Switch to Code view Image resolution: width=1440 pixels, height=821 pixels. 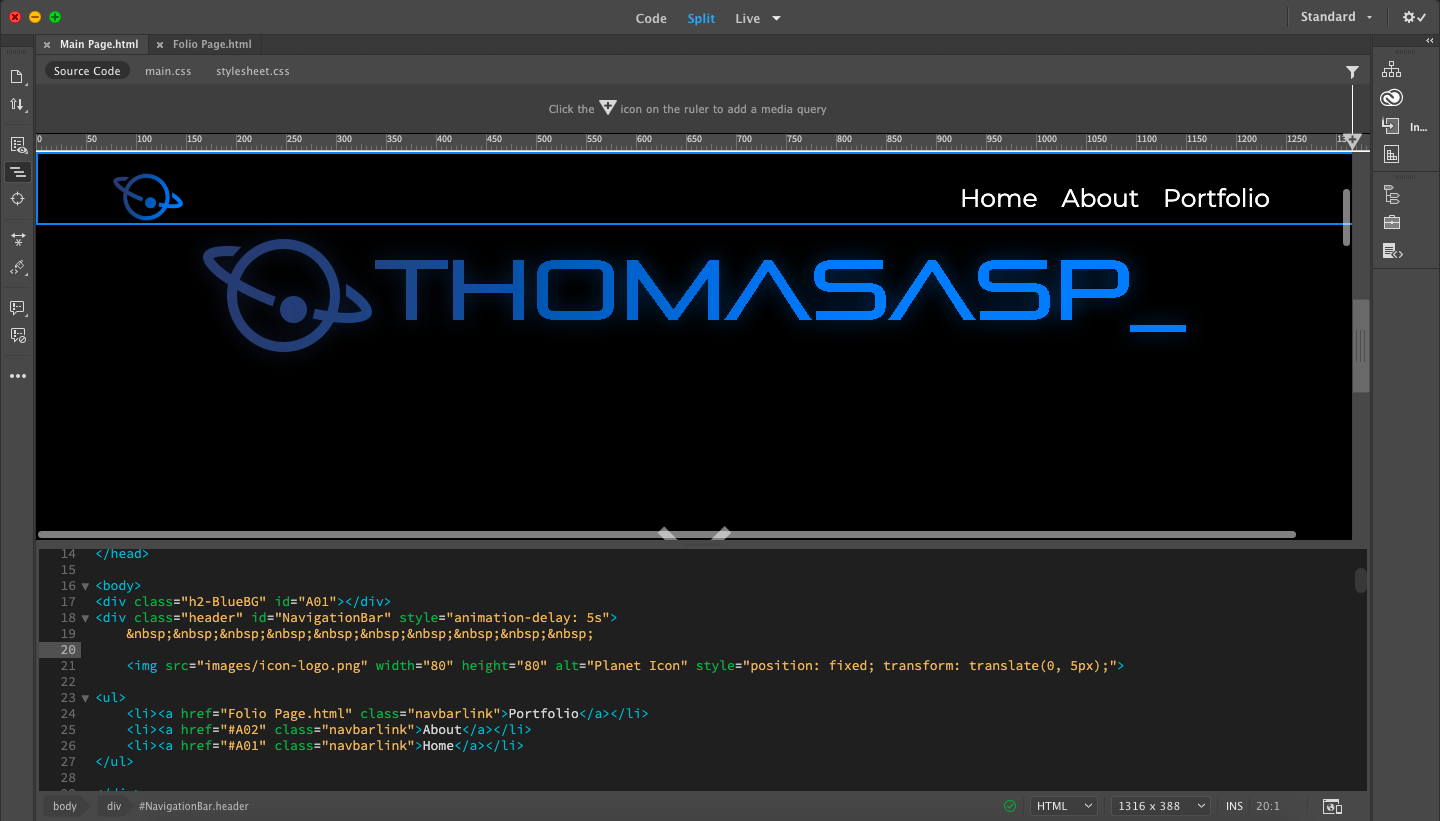coord(651,18)
